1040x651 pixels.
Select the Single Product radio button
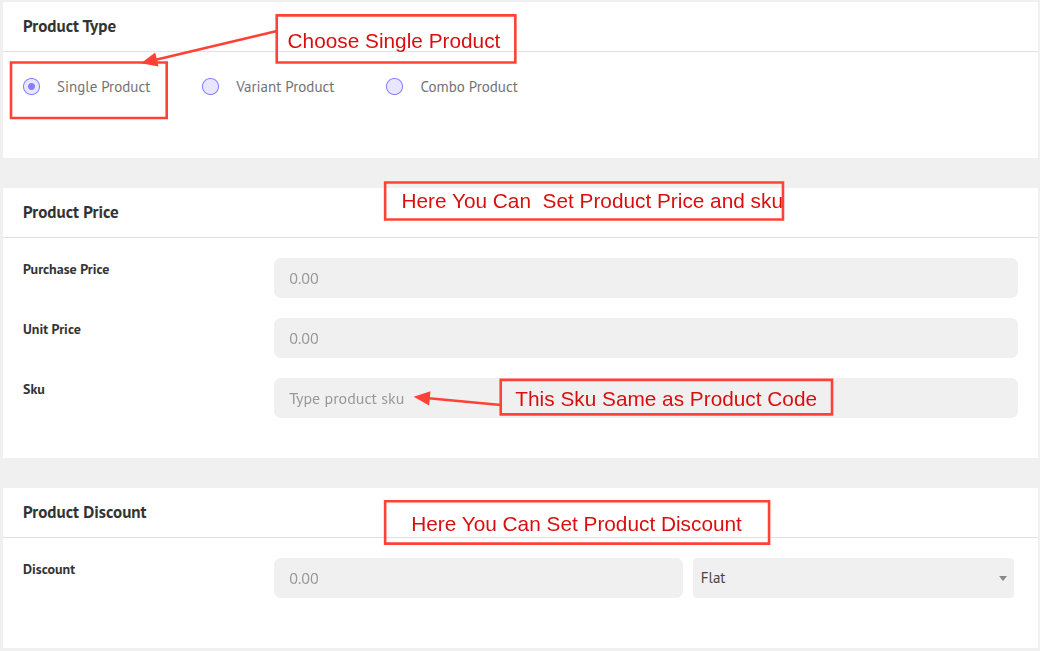tap(32, 87)
